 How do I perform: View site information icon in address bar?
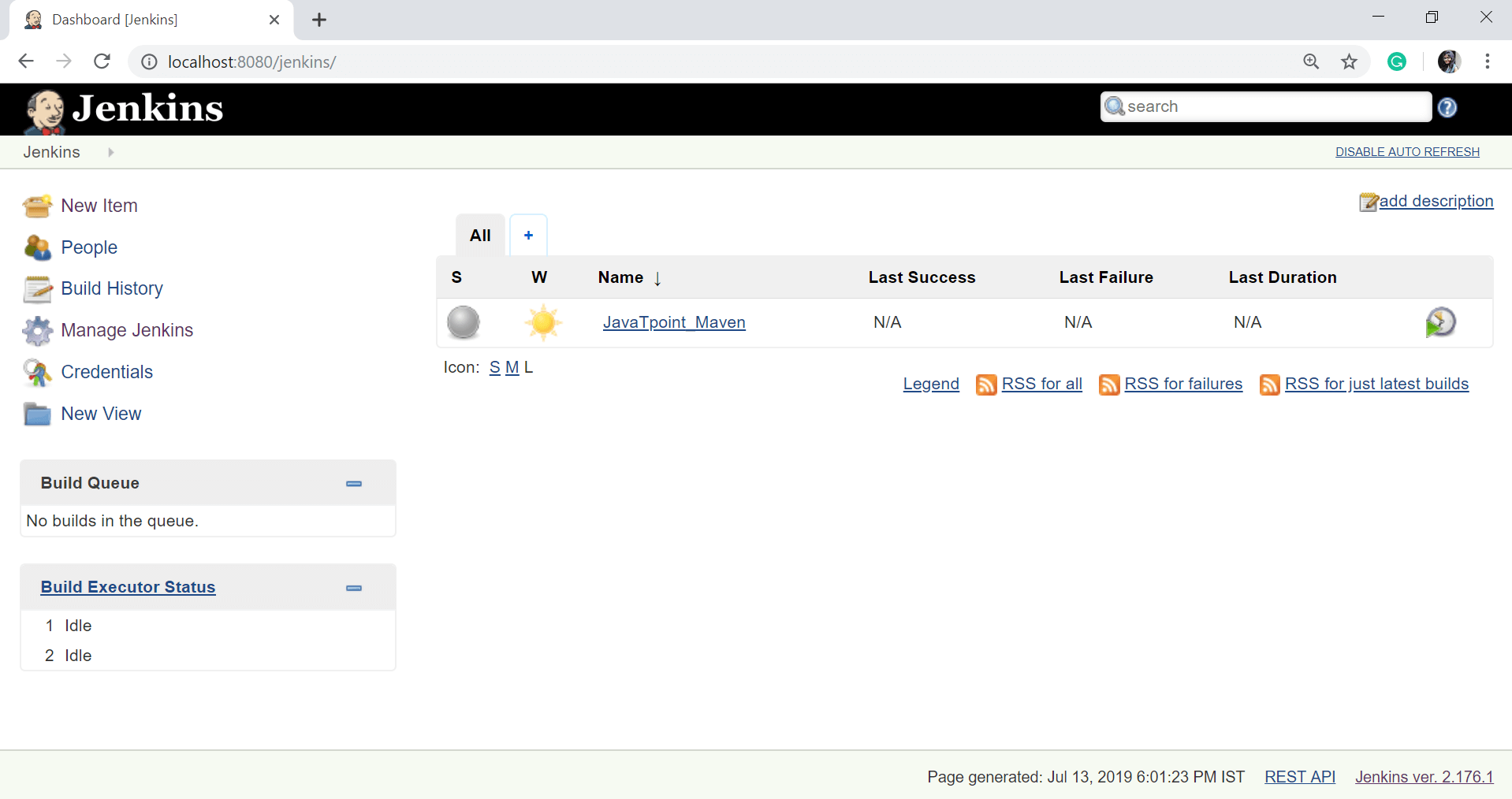coord(149,61)
